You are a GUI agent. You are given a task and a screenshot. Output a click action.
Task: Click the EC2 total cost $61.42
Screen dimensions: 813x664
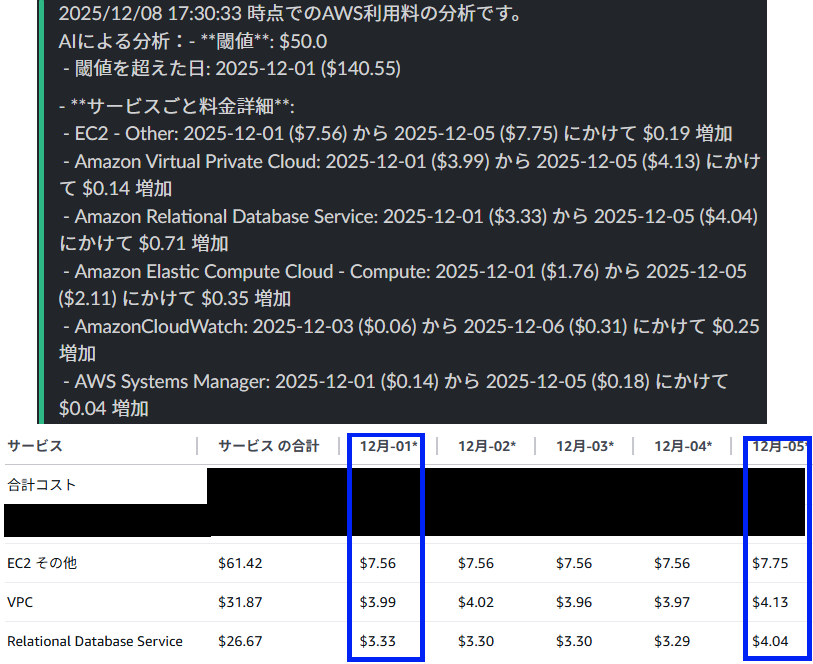coord(240,563)
